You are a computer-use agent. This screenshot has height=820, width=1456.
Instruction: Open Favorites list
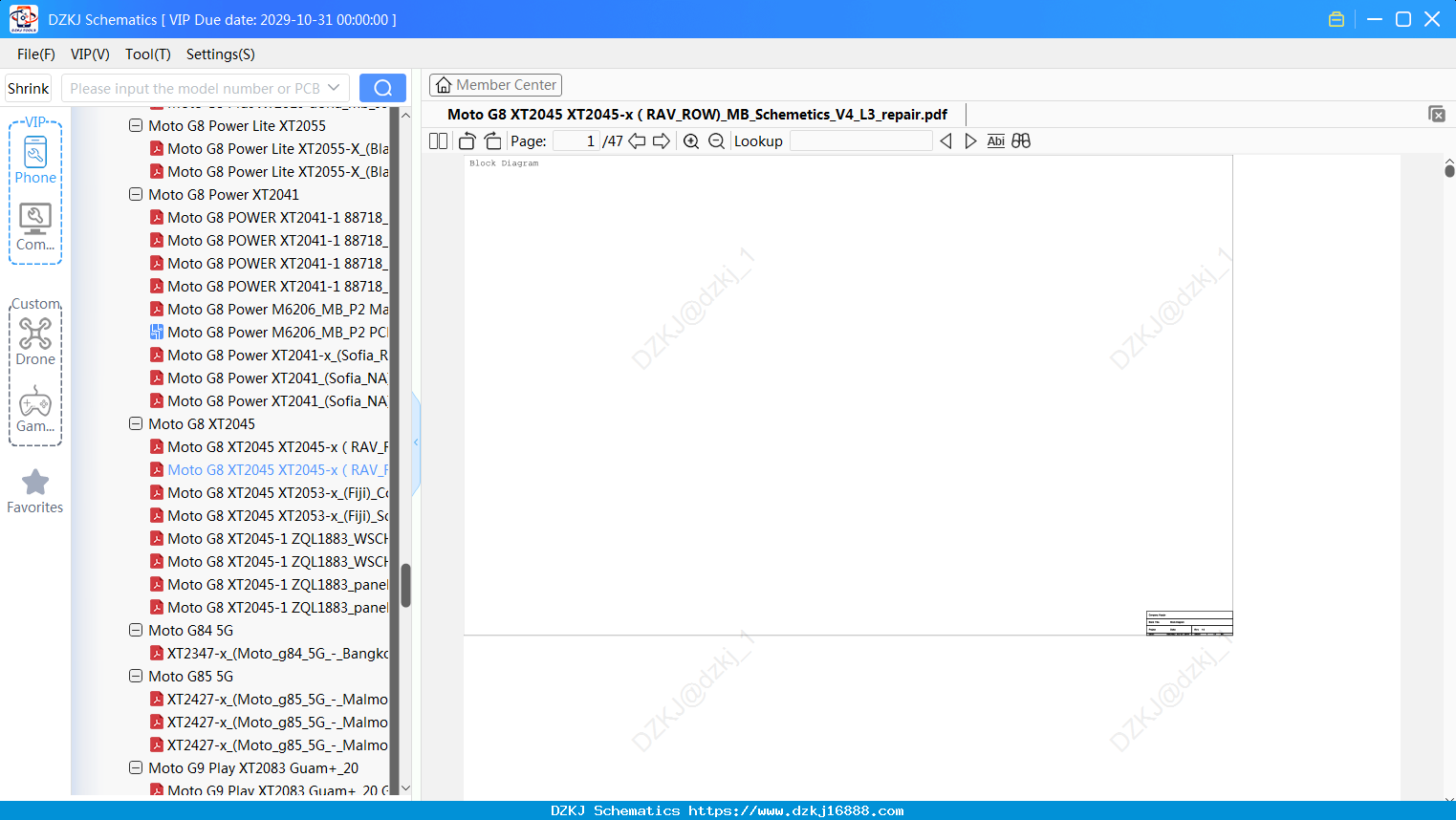pos(35,491)
